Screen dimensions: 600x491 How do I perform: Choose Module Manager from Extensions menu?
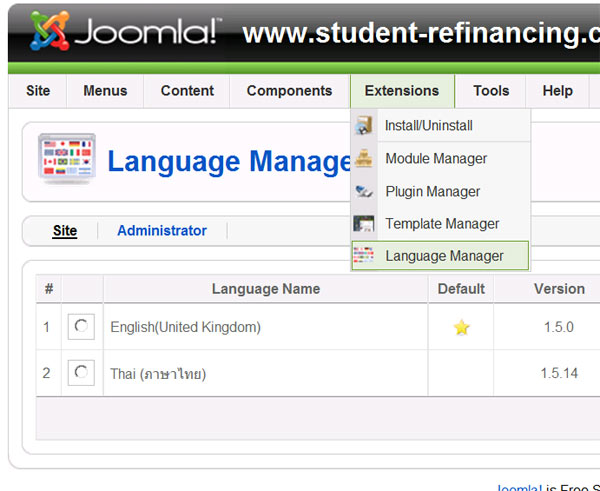point(440,158)
